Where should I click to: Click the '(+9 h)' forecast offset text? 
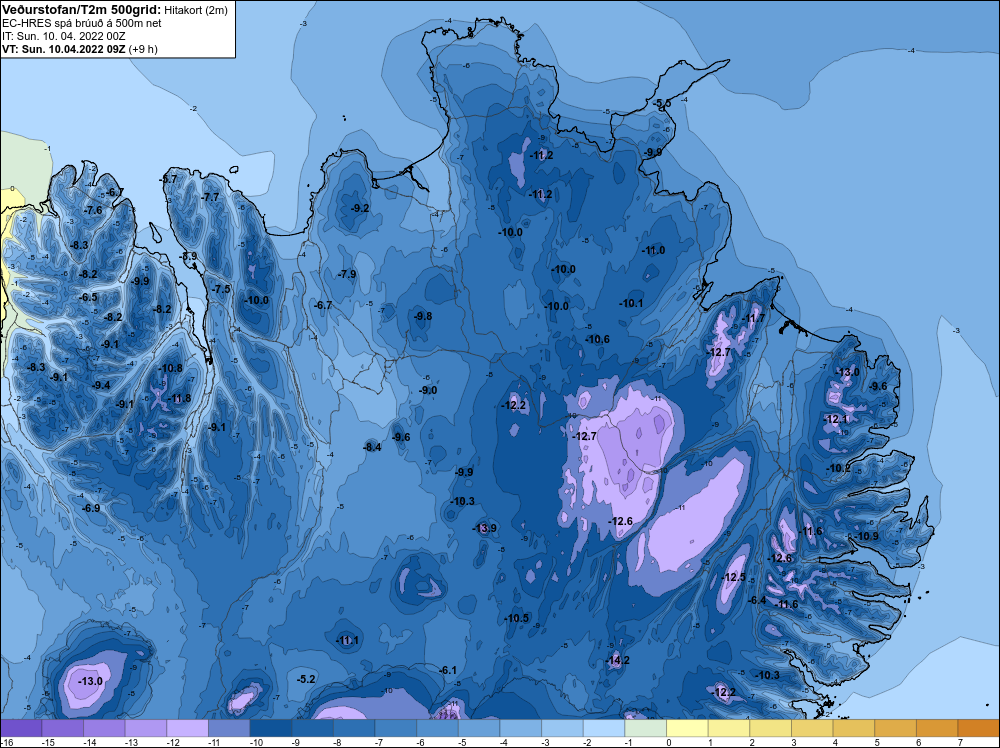tap(143, 49)
